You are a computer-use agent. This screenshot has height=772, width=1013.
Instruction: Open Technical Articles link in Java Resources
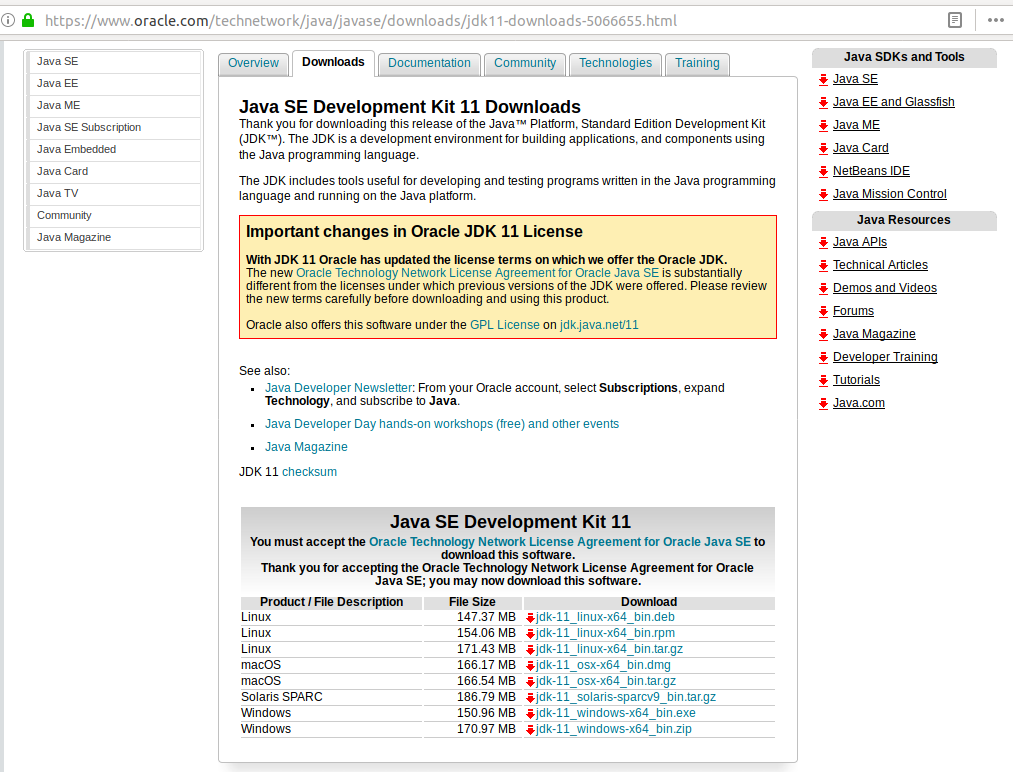pos(880,265)
